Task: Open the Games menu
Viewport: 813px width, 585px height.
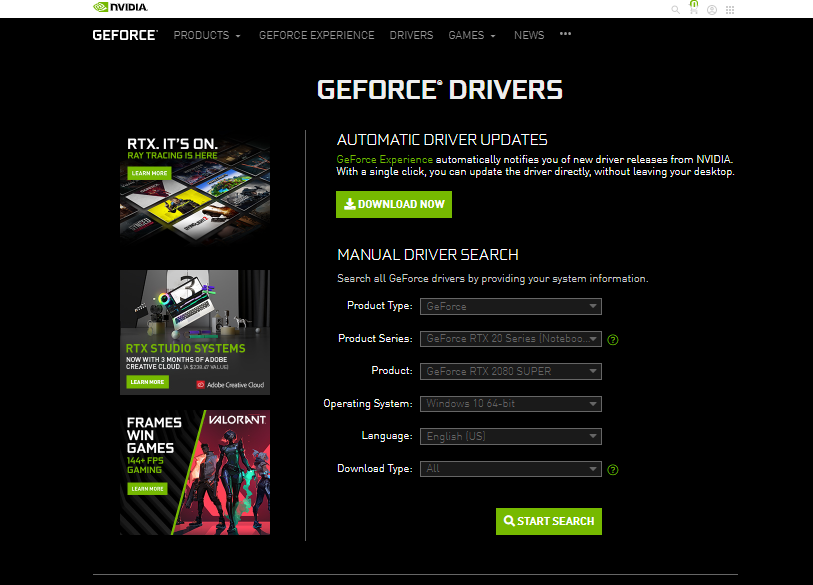Action: (x=472, y=35)
